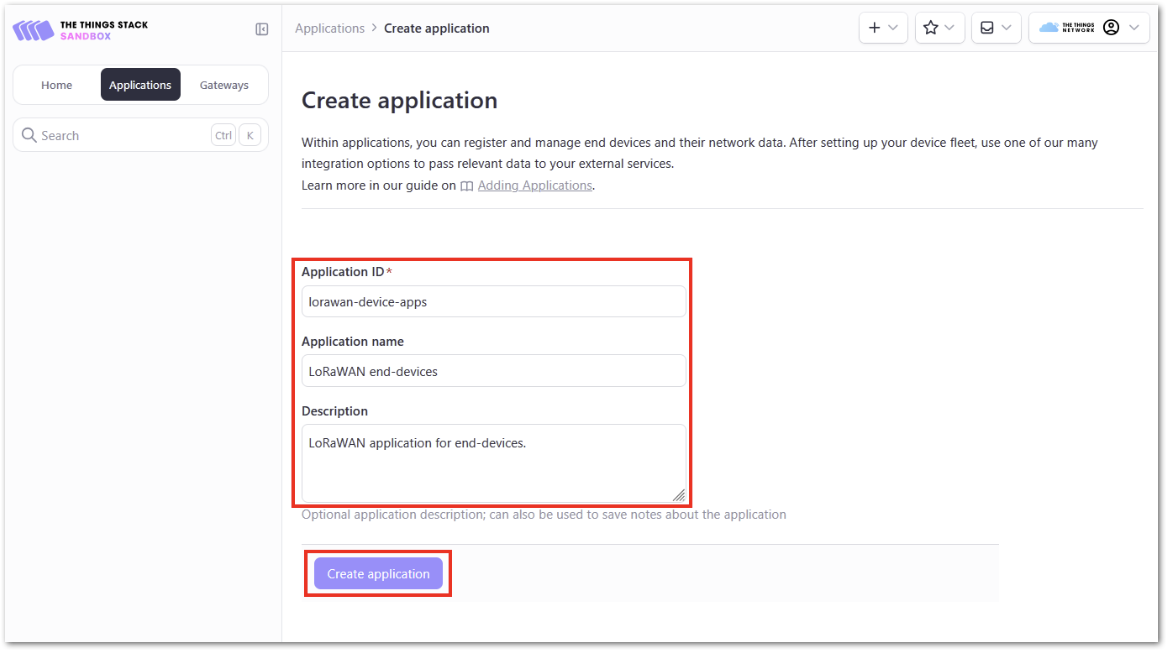The image size is (1167, 651).
Task: Click the Applications breadcrumb link
Action: click(330, 28)
